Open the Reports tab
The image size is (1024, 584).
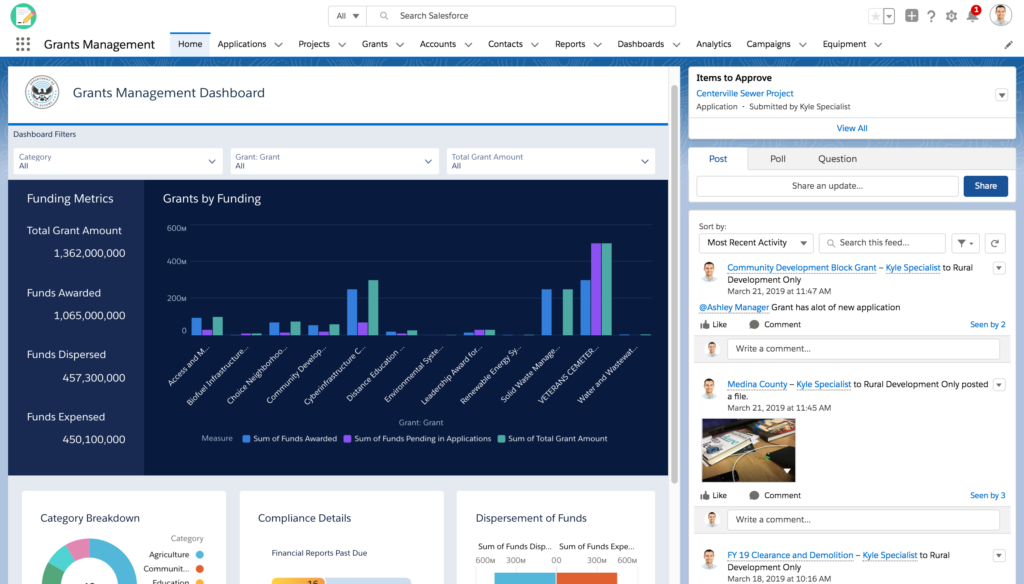pyautogui.click(x=570, y=44)
